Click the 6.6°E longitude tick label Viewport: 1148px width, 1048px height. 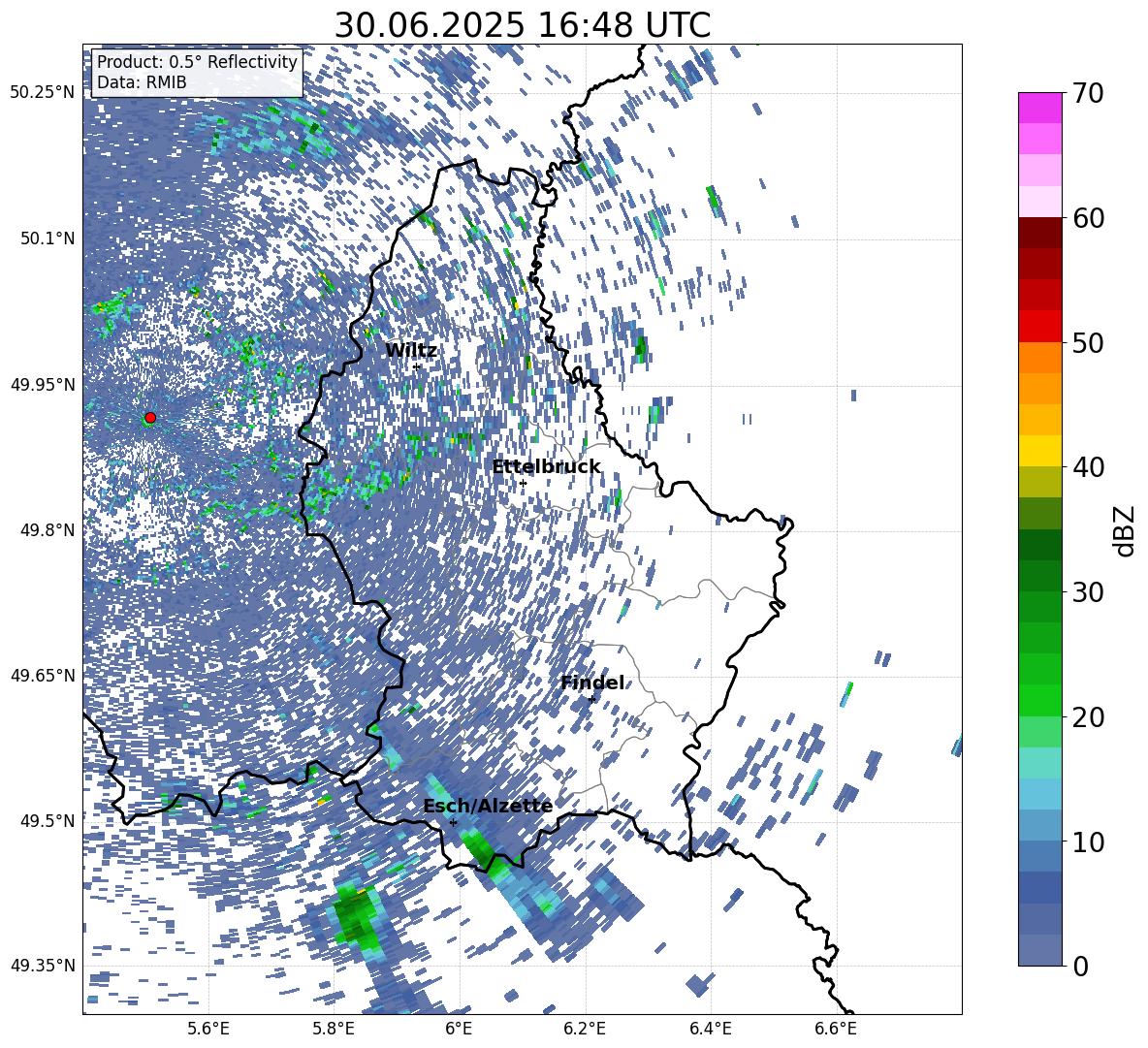836,1029
